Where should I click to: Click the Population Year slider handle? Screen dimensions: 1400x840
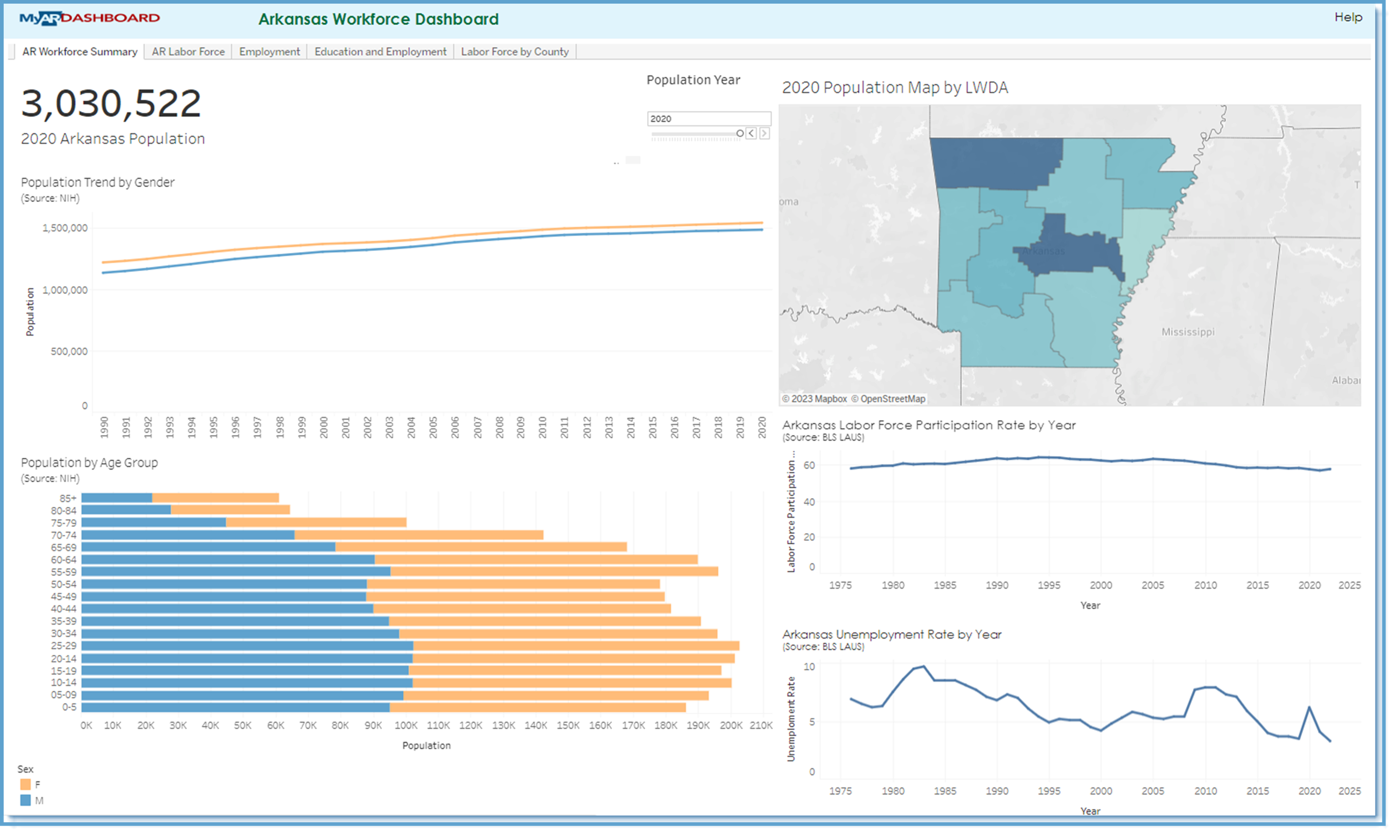point(740,134)
